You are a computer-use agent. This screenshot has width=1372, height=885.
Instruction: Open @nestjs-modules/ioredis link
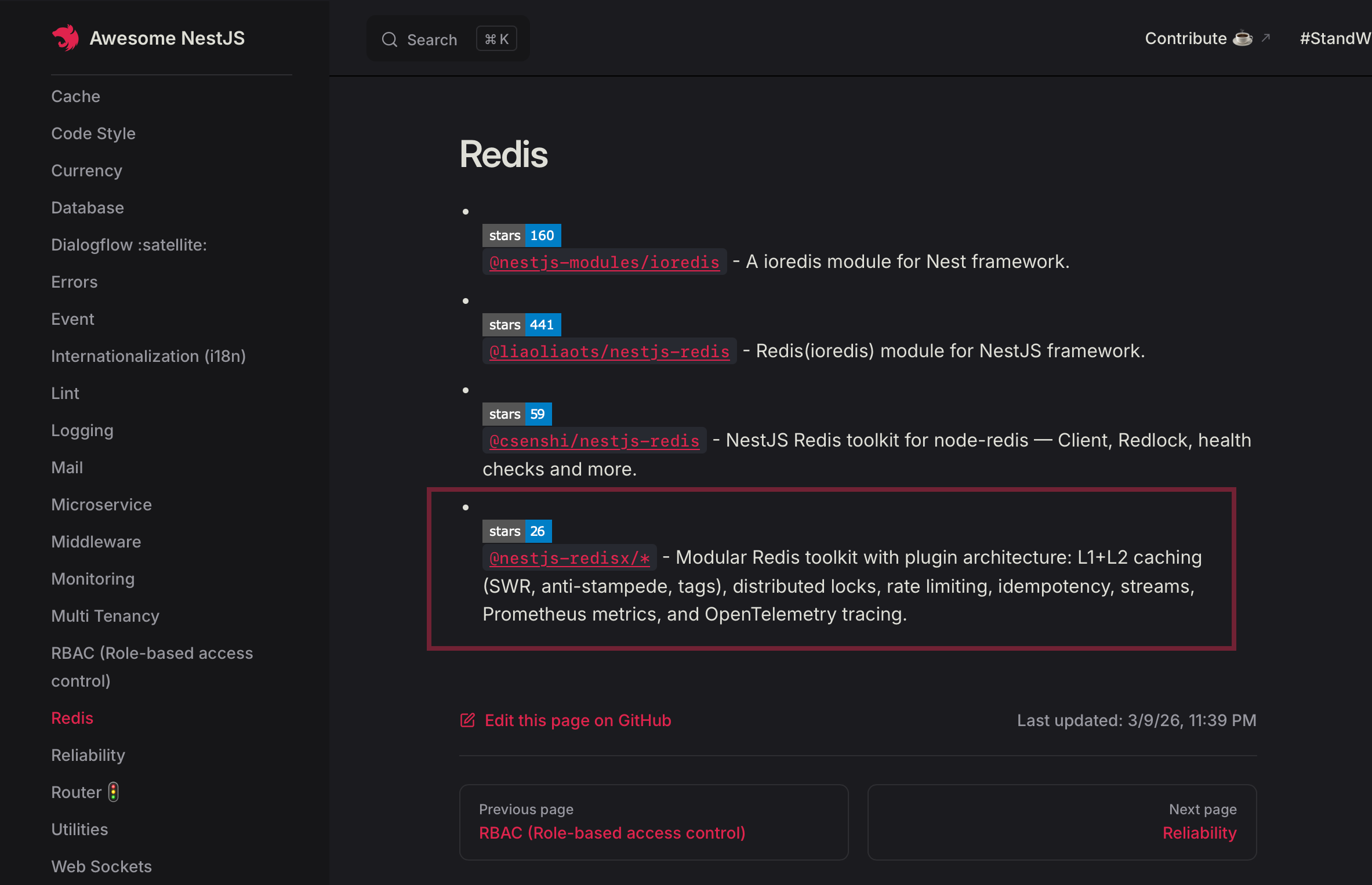coord(604,262)
